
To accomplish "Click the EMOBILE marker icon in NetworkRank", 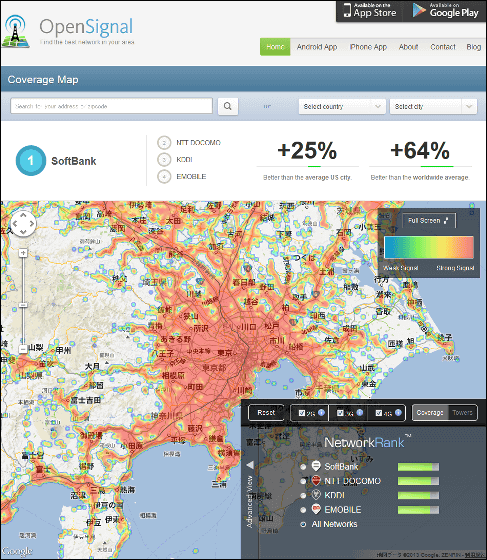I will click(316, 509).
